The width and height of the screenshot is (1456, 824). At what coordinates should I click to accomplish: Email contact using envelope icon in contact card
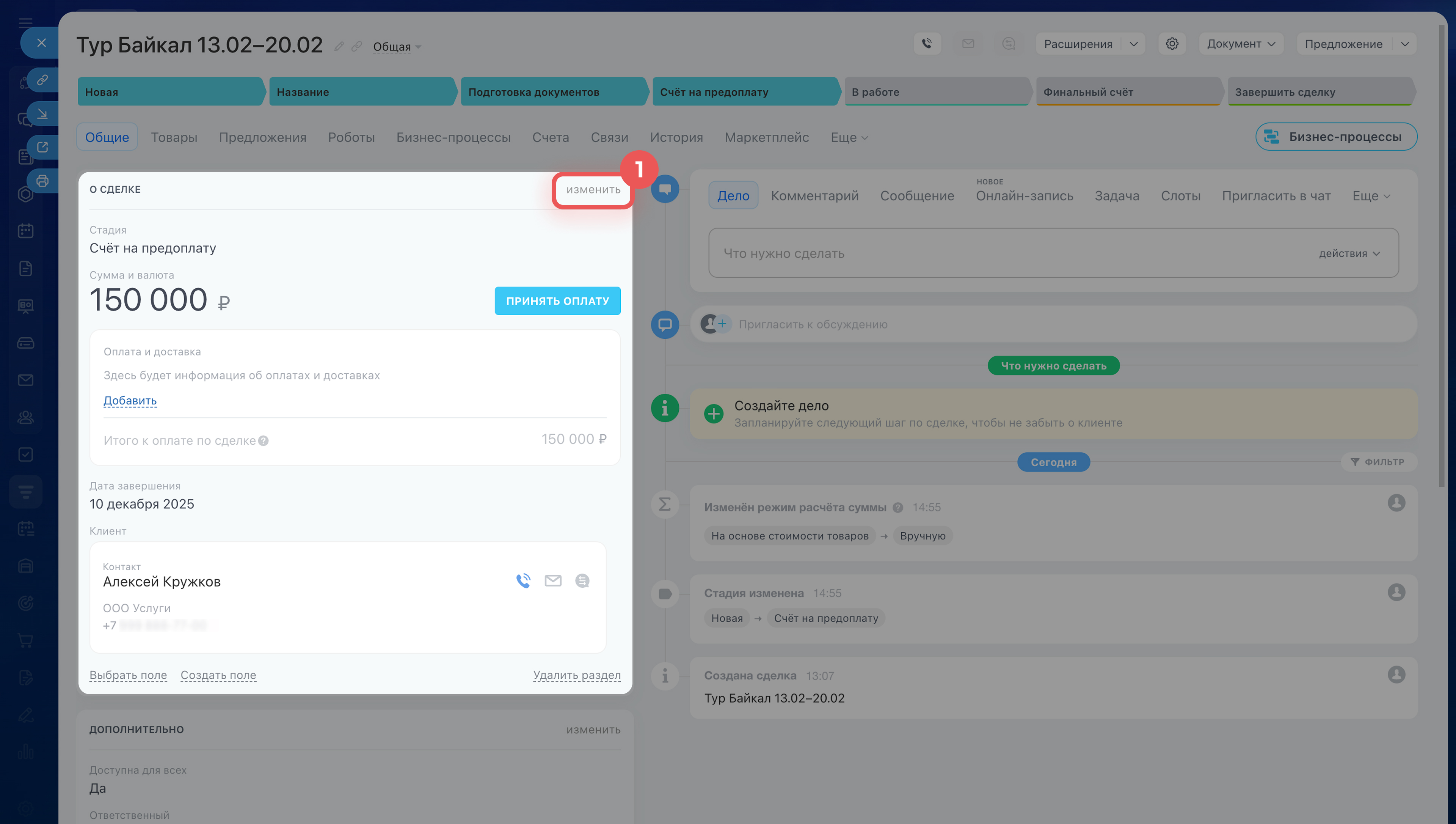(552, 581)
